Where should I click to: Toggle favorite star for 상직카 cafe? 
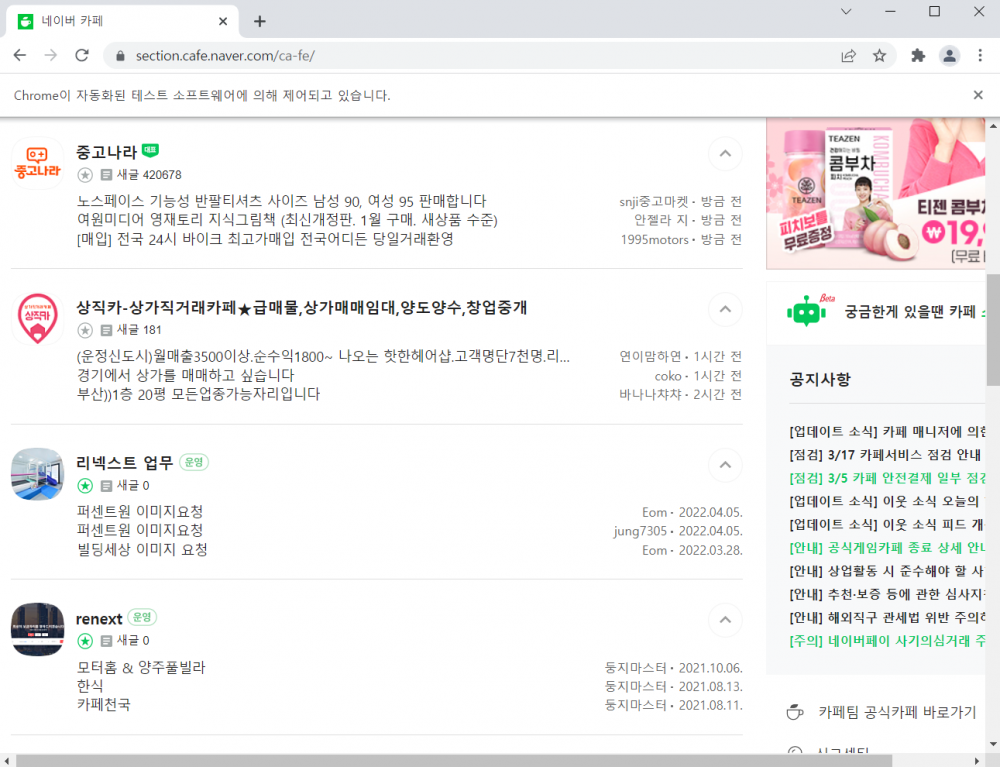pyautogui.click(x=85, y=330)
